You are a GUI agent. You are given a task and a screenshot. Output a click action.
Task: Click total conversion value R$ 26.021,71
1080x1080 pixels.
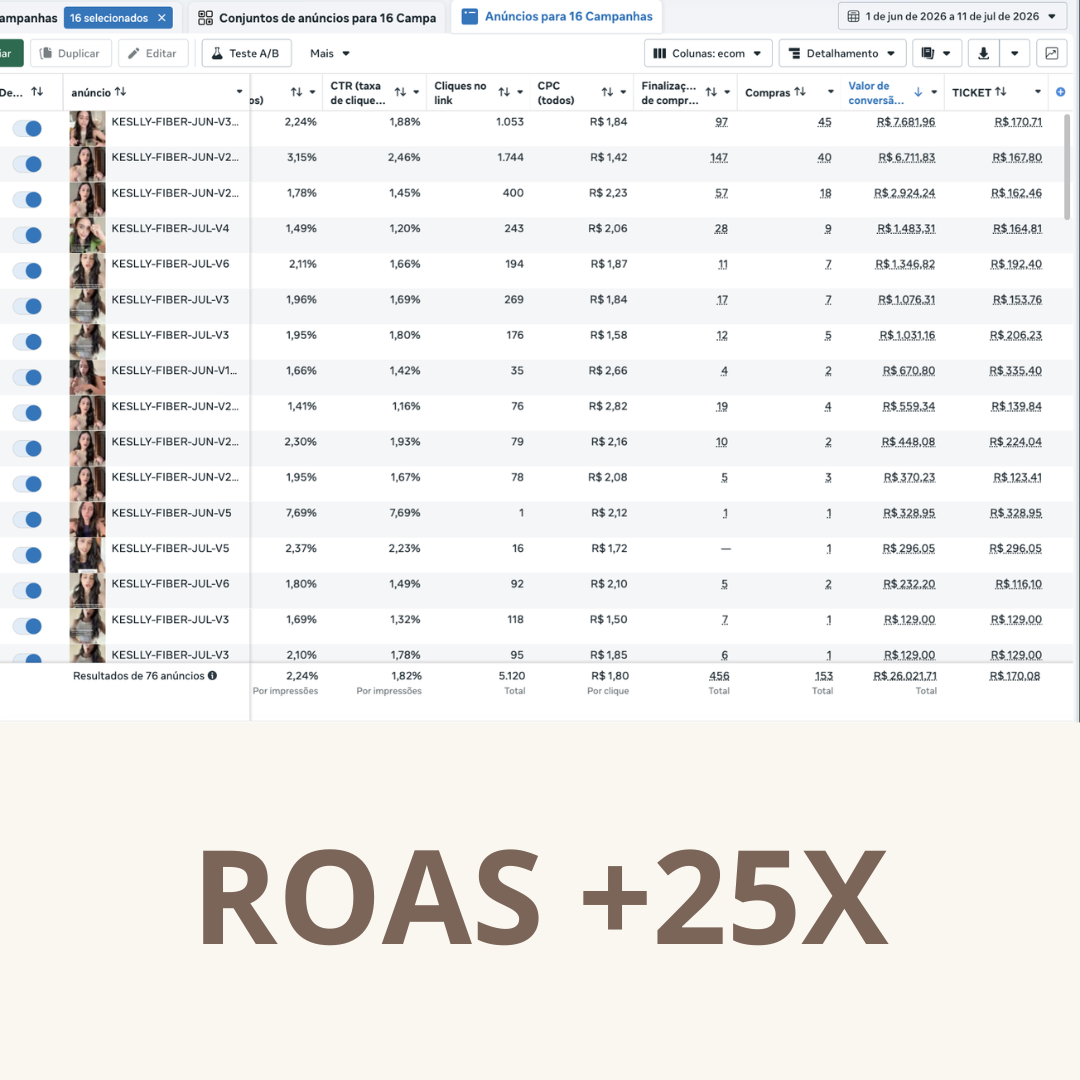point(905,676)
